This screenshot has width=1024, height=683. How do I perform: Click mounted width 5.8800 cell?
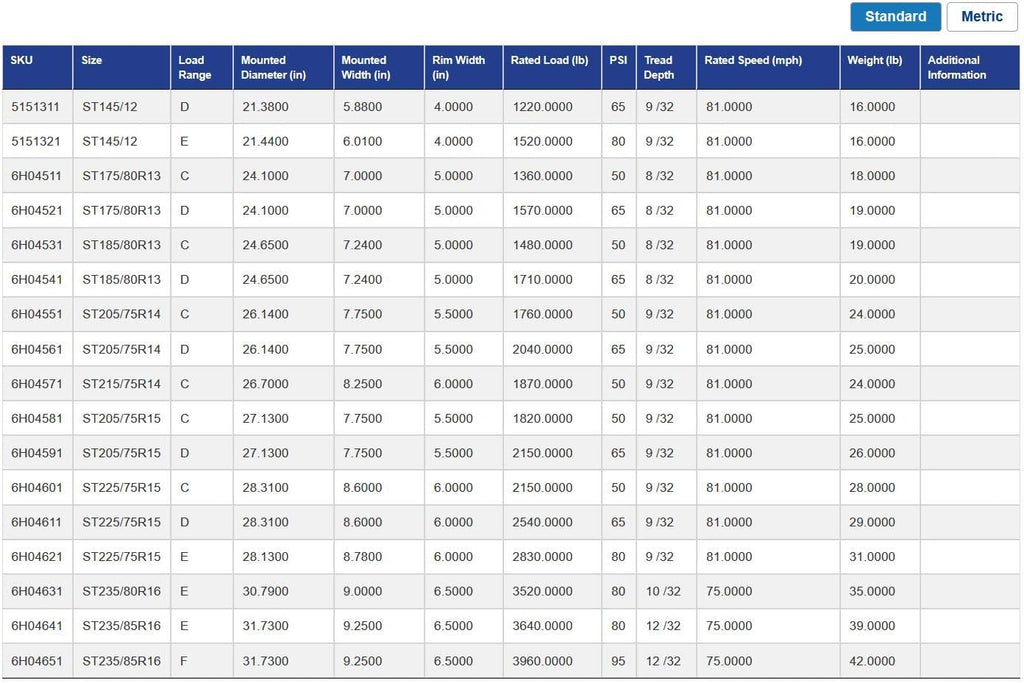click(379, 107)
